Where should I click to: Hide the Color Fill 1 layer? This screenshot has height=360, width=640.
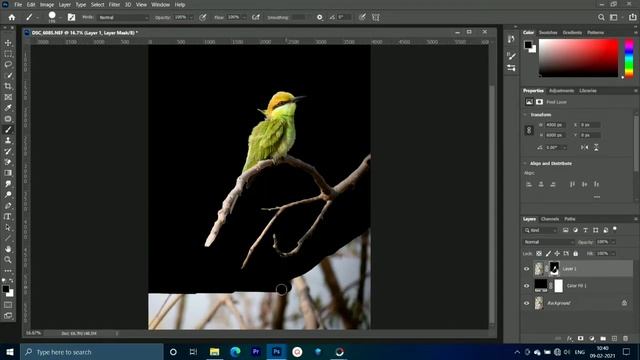pyautogui.click(x=527, y=286)
